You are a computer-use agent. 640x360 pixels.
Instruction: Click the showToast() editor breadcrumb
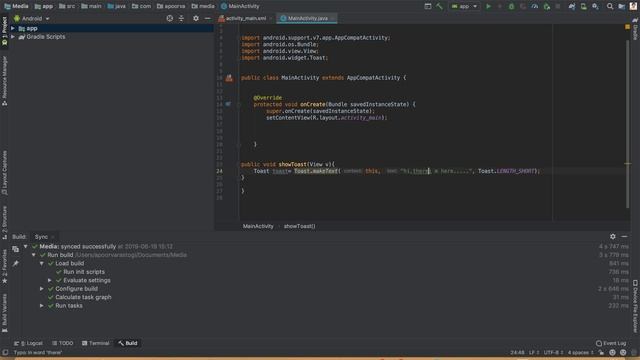(299, 226)
